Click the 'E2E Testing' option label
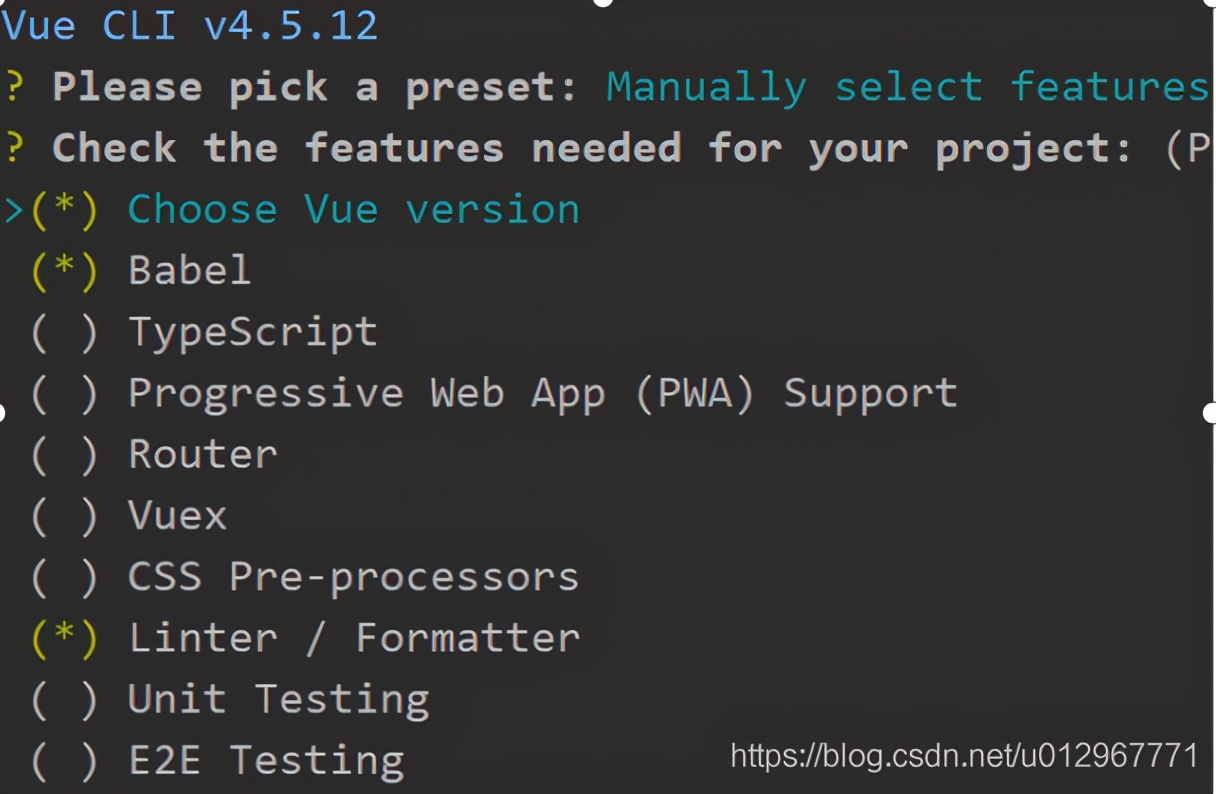The height and width of the screenshot is (794, 1216). (266, 761)
